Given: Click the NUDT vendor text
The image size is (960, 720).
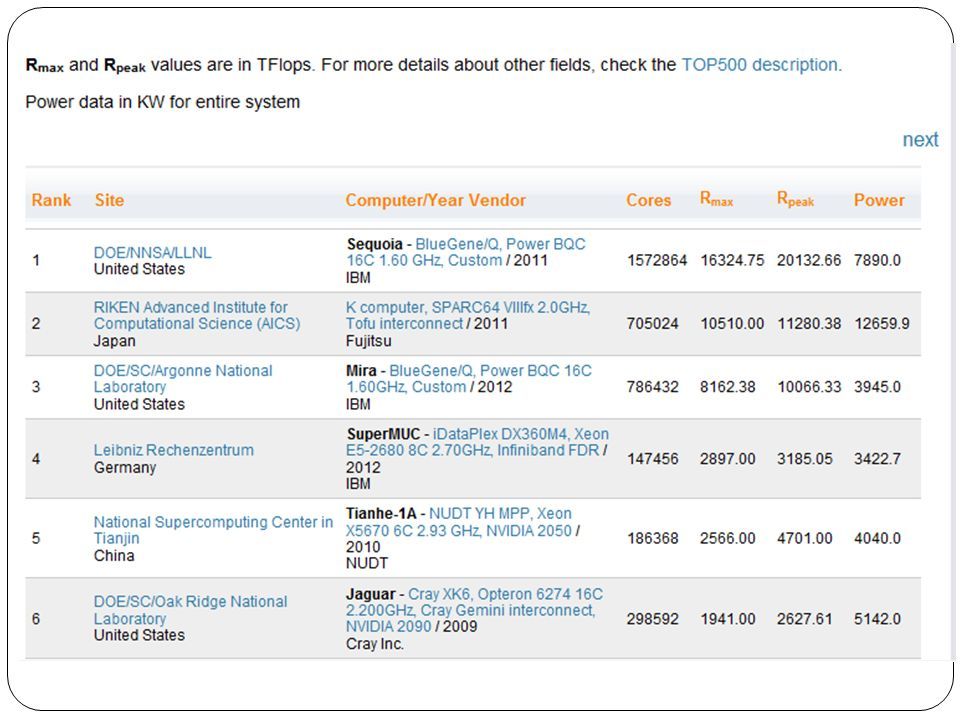Looking at the screenshot, I should [x=367, y=563].
